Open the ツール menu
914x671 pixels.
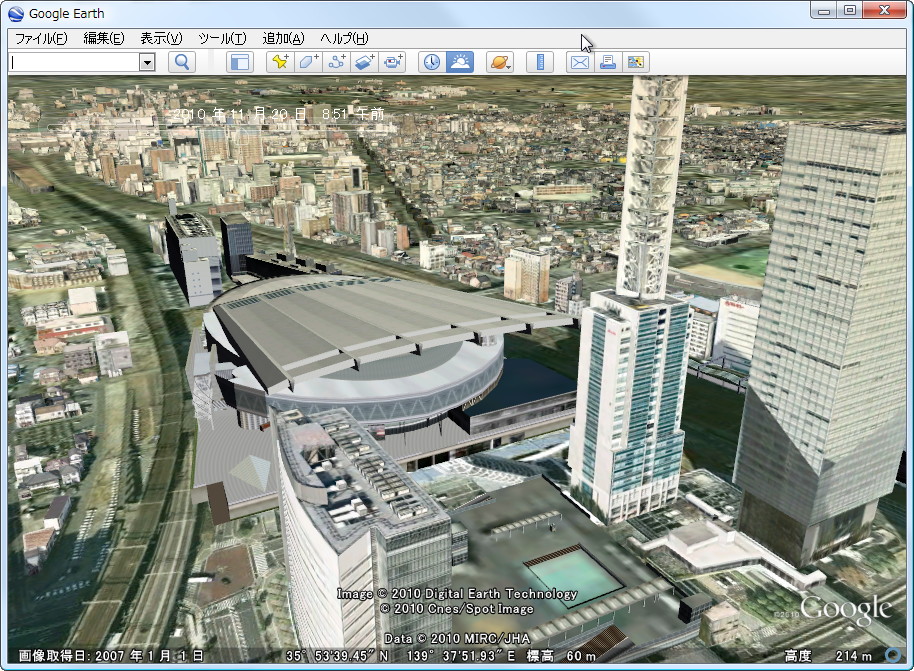coord(222,37)
